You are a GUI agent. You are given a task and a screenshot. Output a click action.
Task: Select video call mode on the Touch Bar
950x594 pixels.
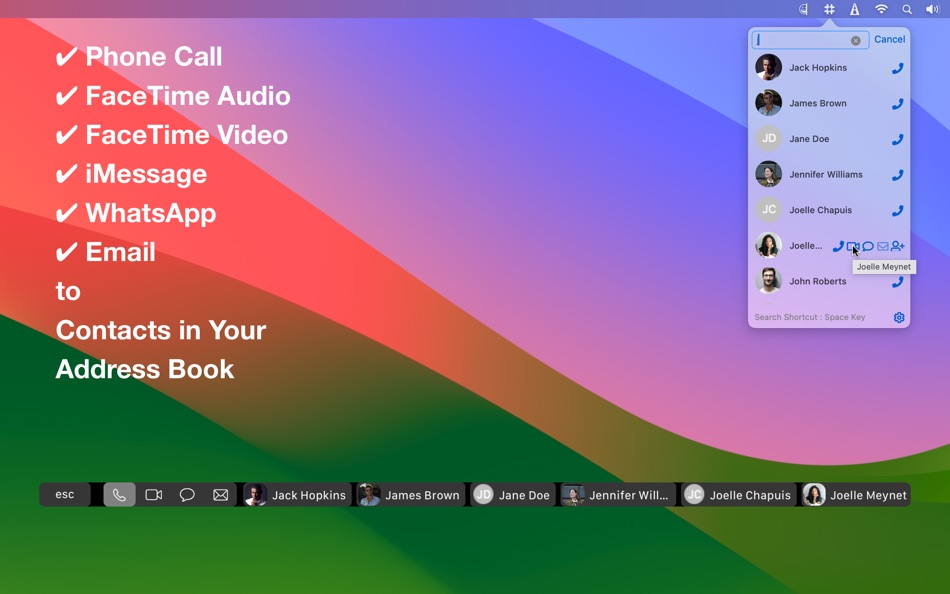[153, 495]
